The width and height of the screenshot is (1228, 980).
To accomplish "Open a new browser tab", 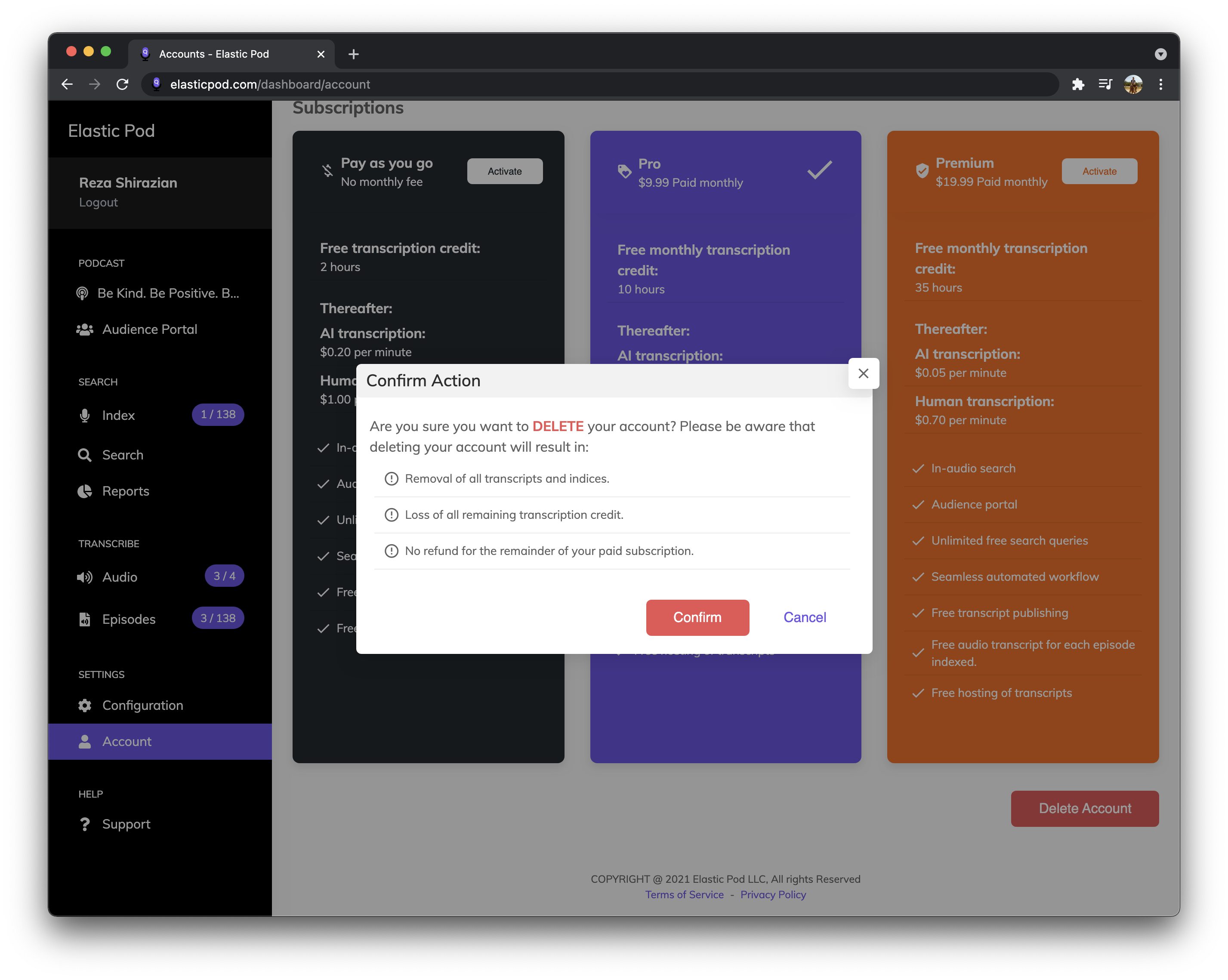I will [353, 54].
